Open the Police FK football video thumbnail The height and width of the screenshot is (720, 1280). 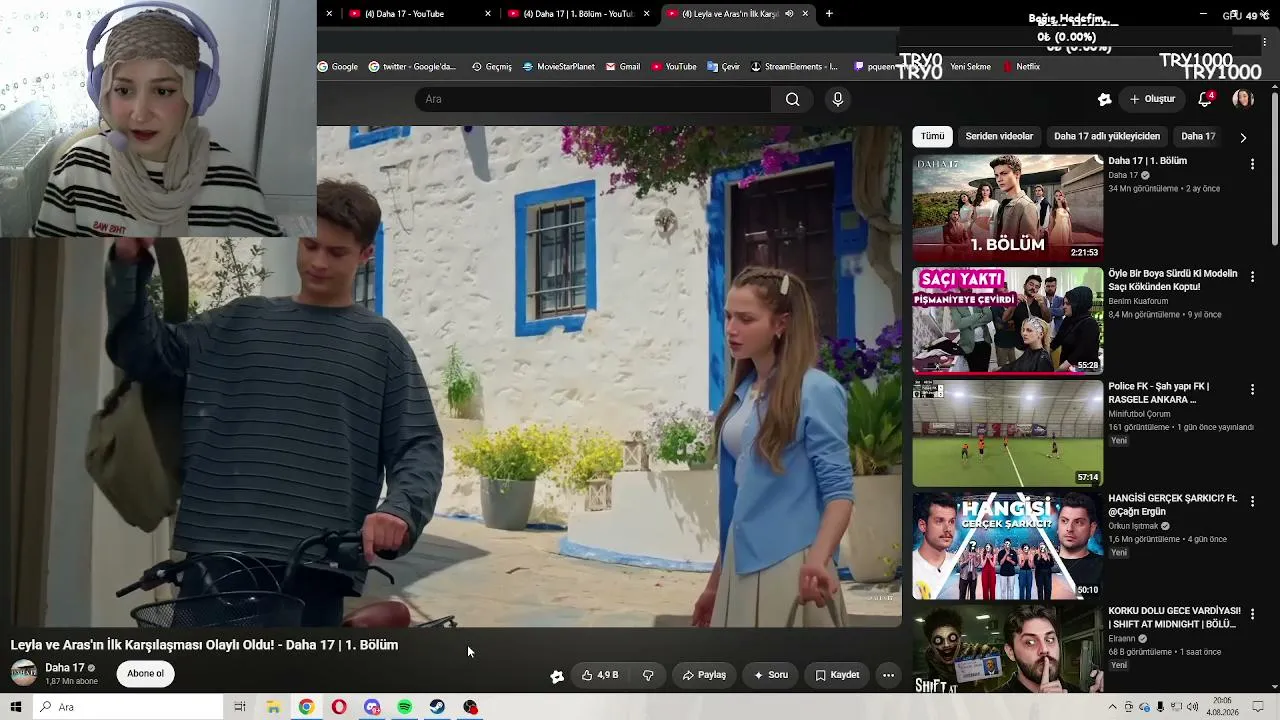1007,433
